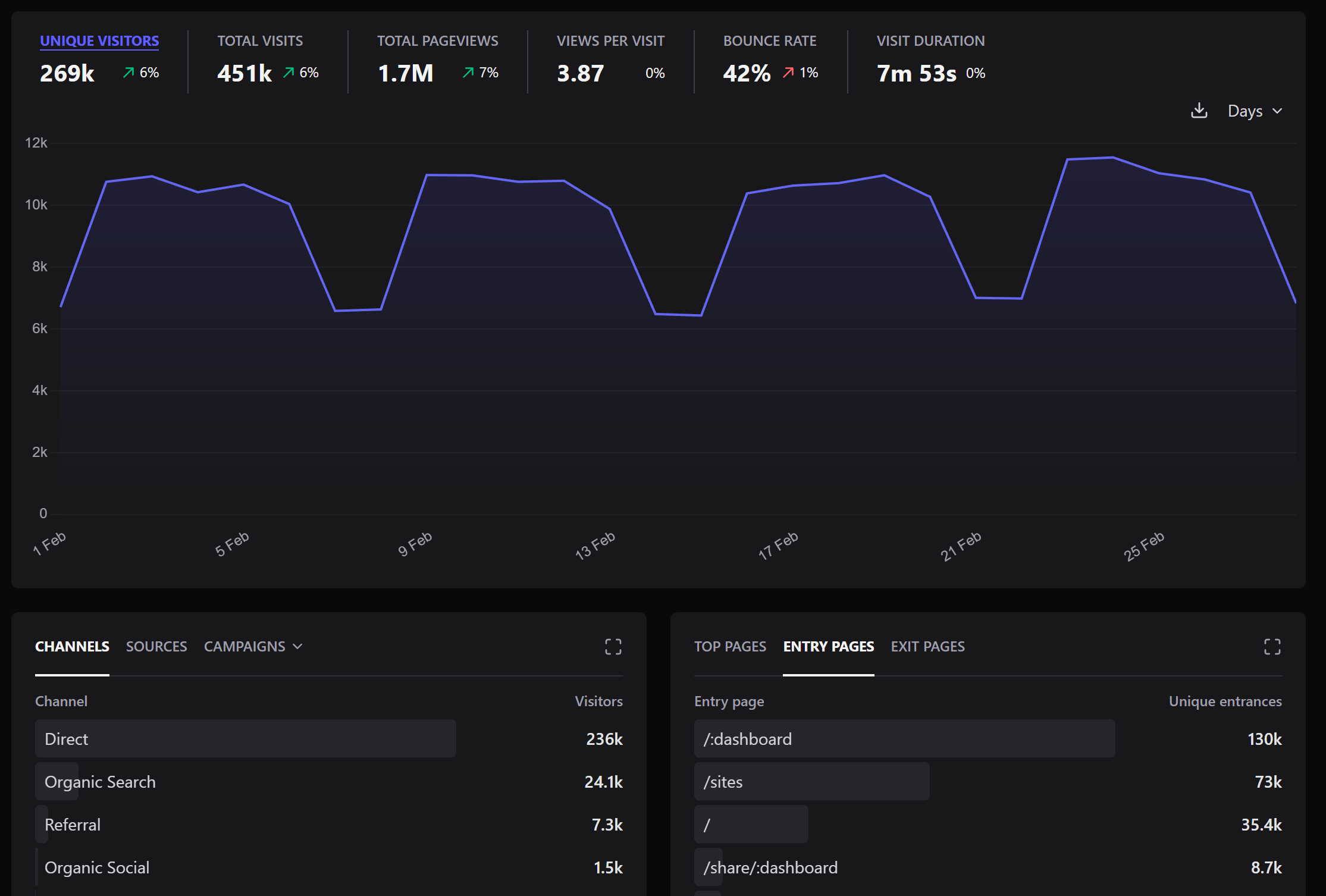This screenshot has height=896, width=1326.
Task: Open the /sites entry page
Action: 723,782
